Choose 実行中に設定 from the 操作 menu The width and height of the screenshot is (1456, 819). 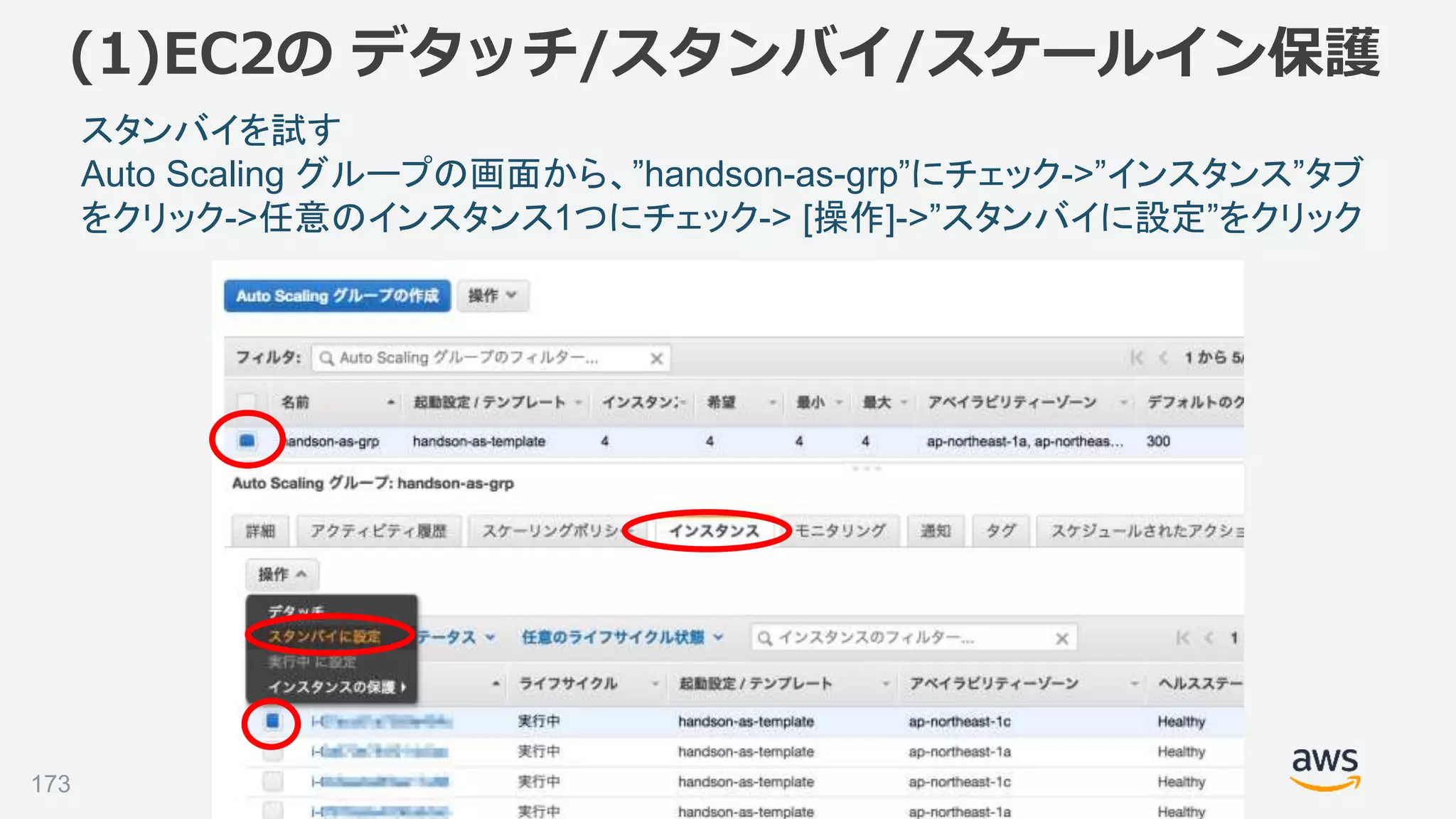pos(312,662)
